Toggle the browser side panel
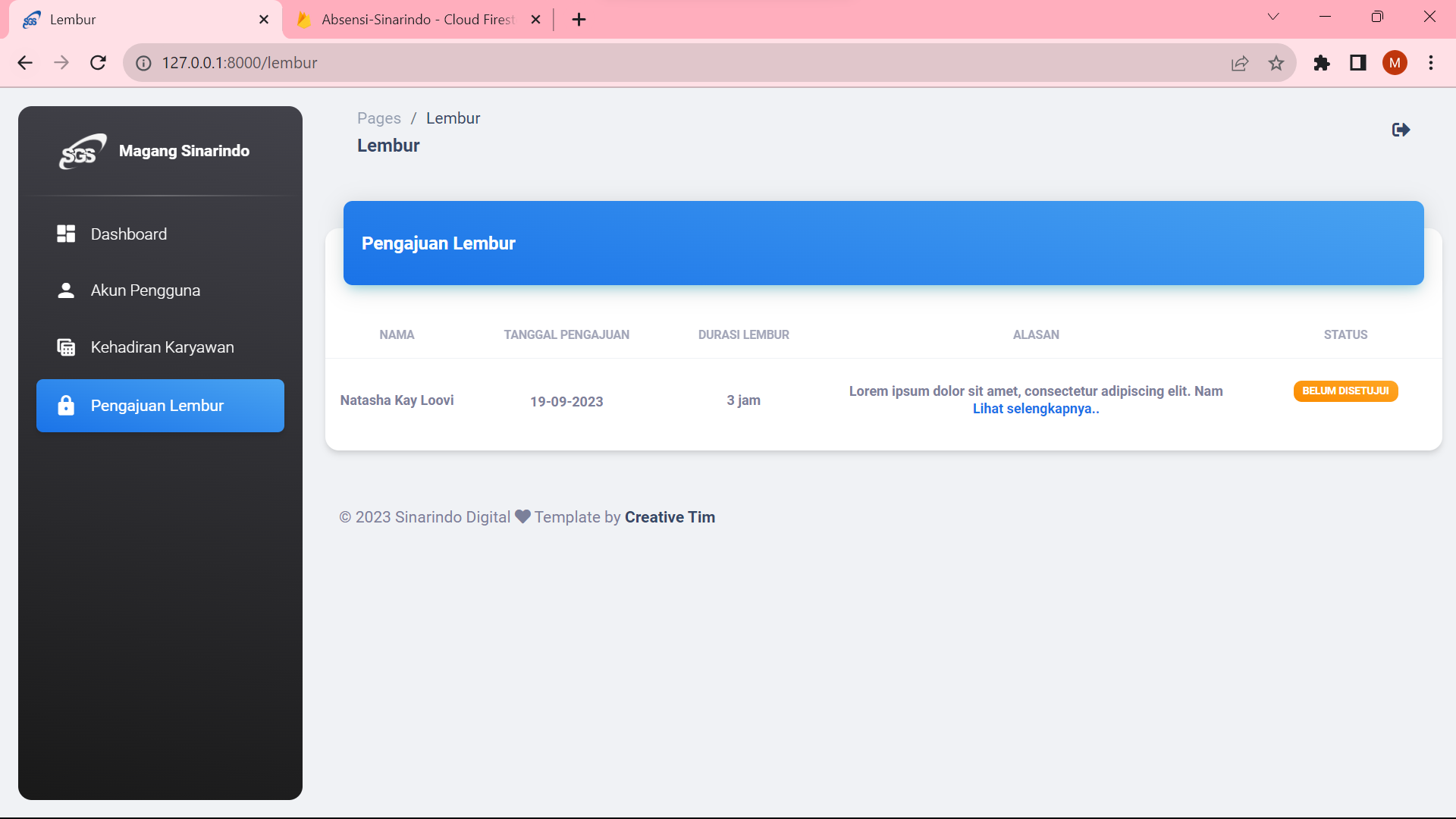 pyautogui.click(x=1358, y=63)
